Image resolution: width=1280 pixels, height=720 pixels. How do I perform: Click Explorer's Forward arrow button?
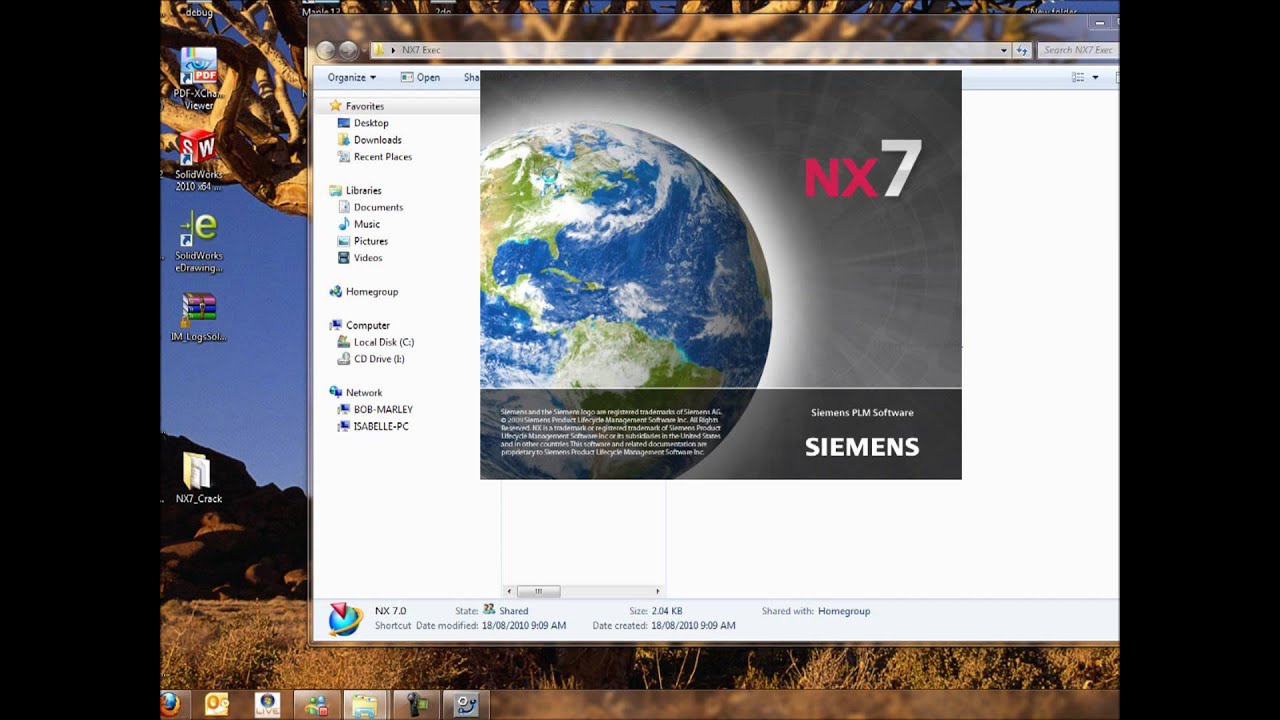pos(348,50)
